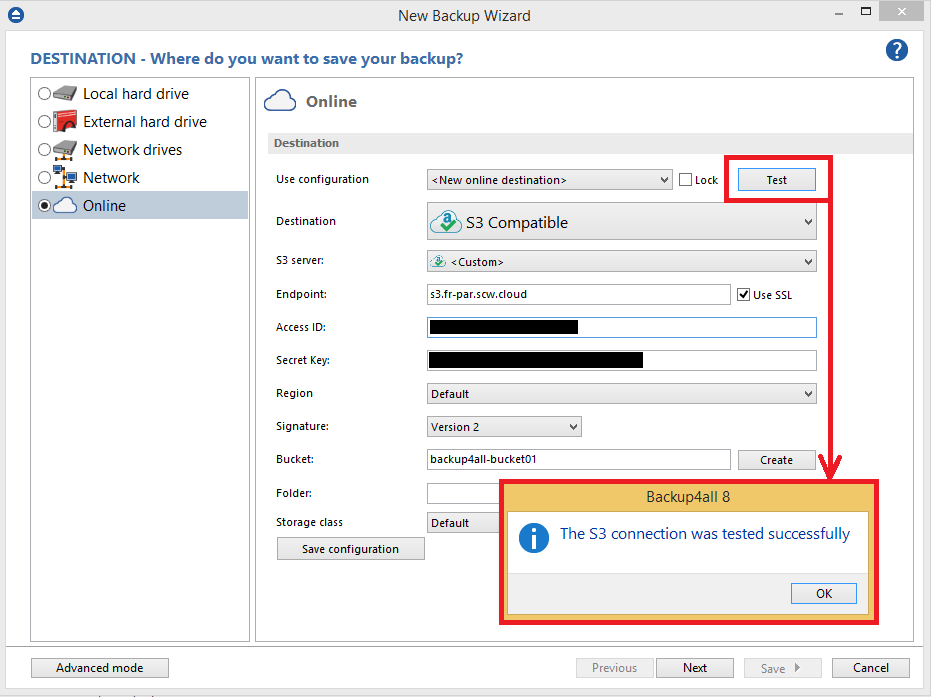This screenshot has height=697, width=931.
Task: Maximize the New Backup Wizard window
Action: (866, 12)
